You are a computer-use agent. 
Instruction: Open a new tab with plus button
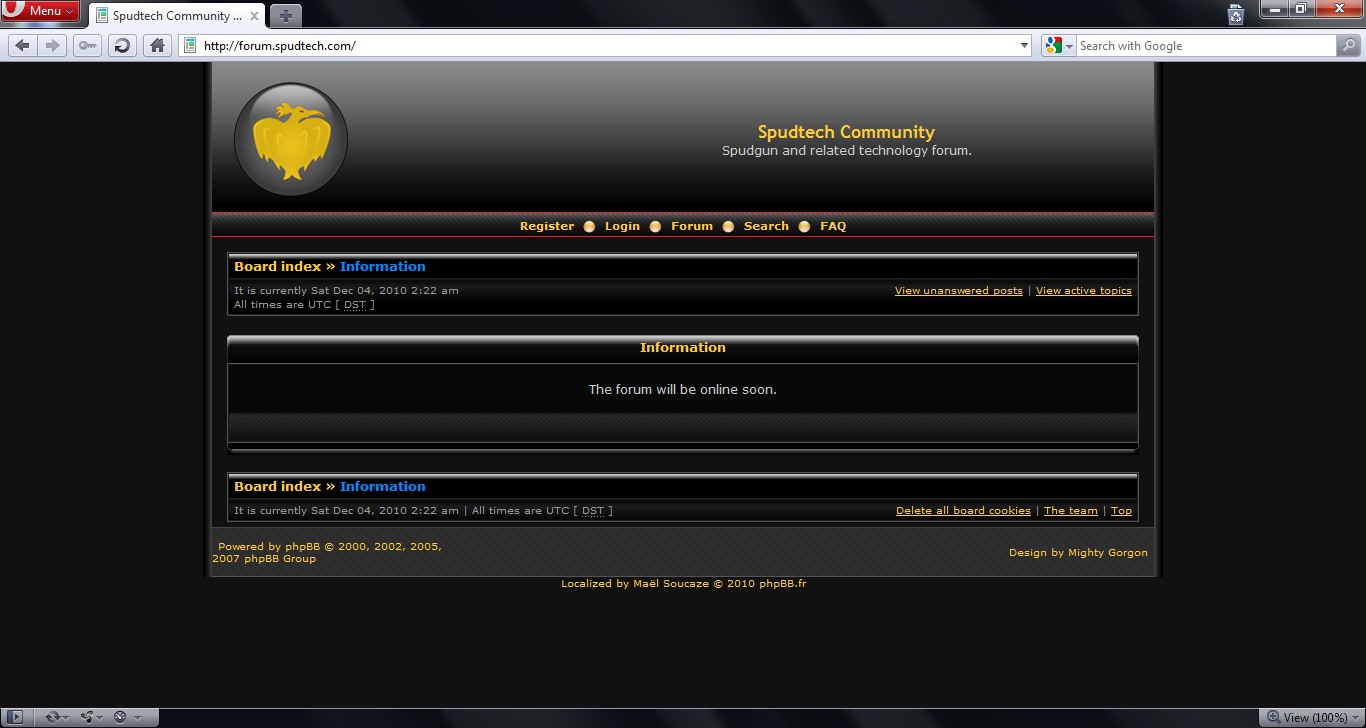point(286,16)
